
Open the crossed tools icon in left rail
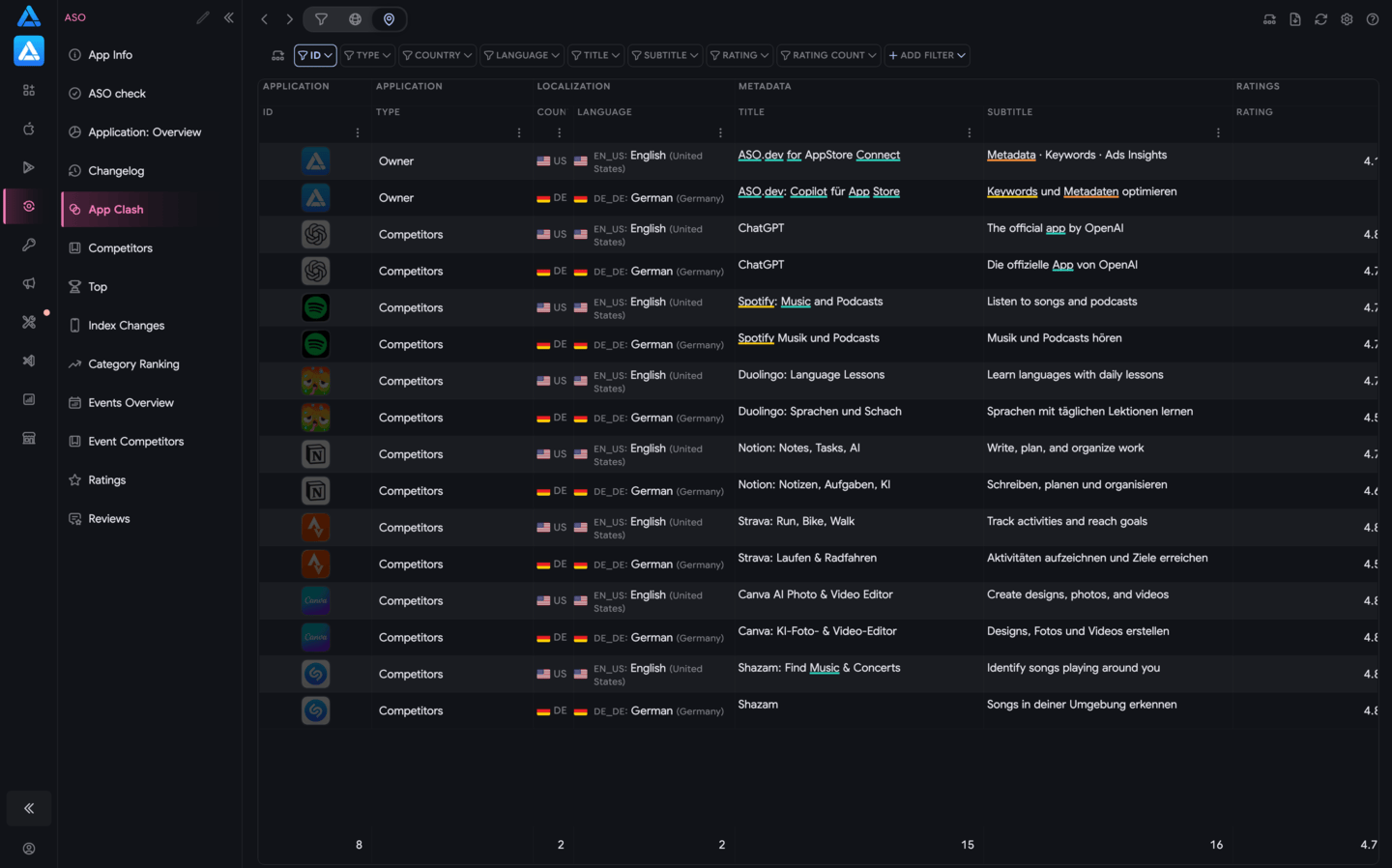click(29, 322)
